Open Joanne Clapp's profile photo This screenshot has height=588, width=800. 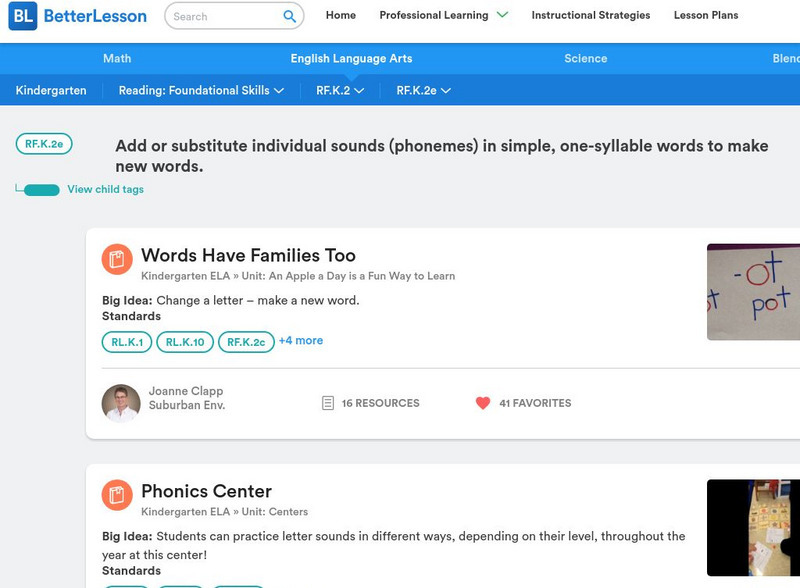click(121, 403)
